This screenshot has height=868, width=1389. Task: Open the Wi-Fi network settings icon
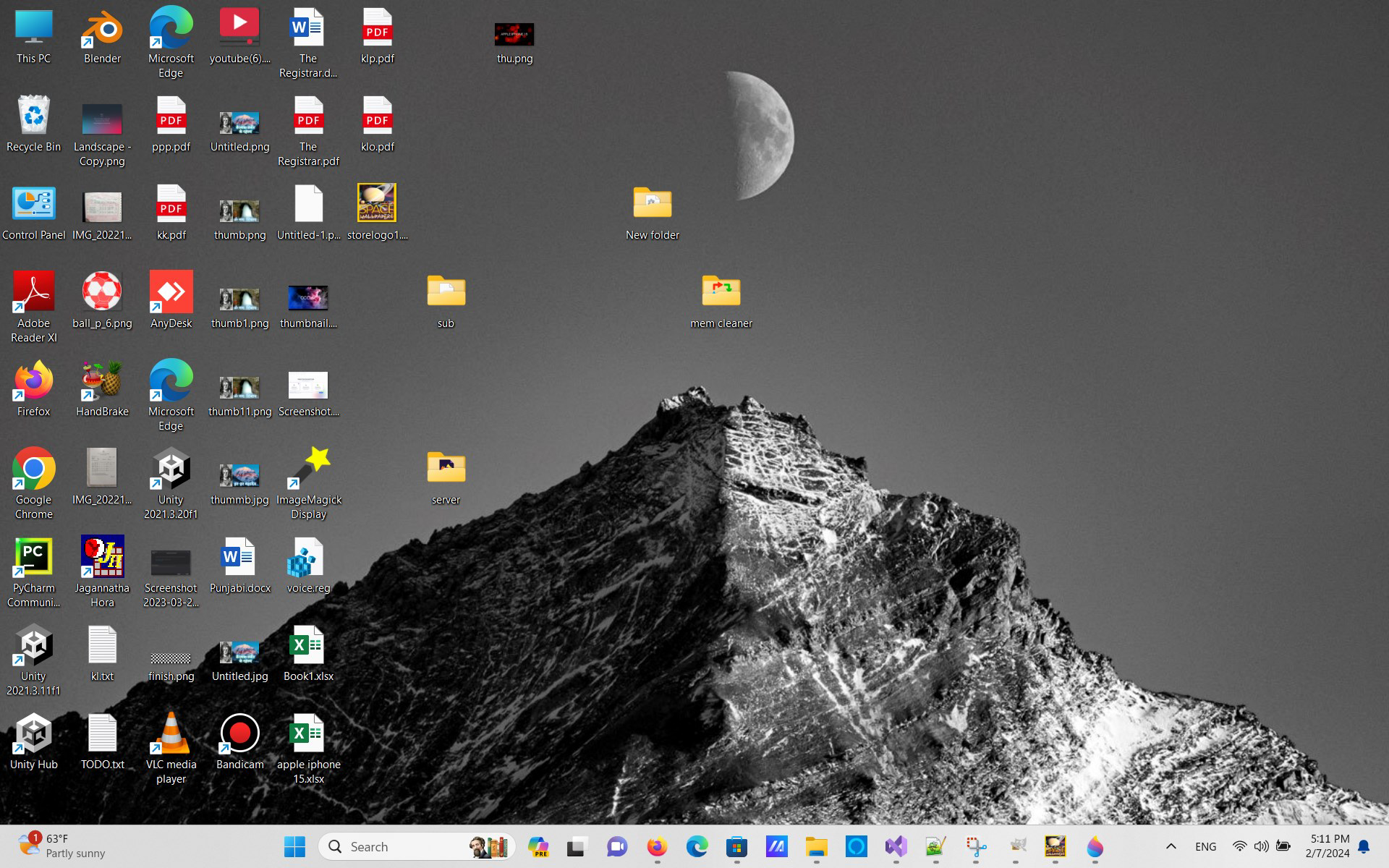(x=1239, y=846)
